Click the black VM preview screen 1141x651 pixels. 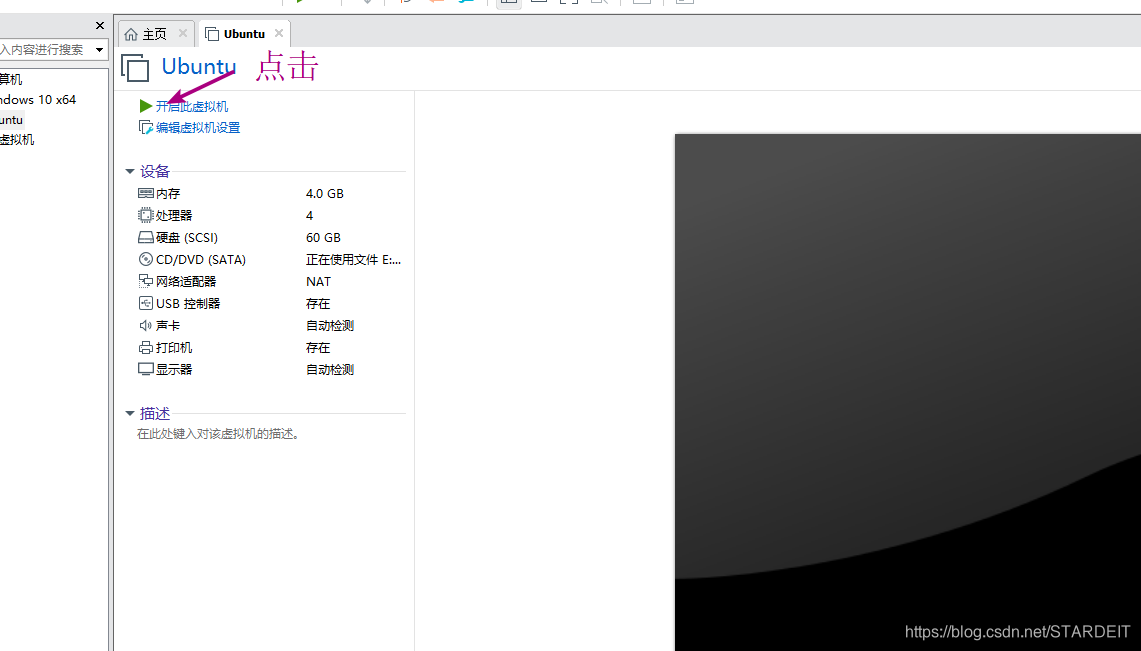click(x=907, y=392)
